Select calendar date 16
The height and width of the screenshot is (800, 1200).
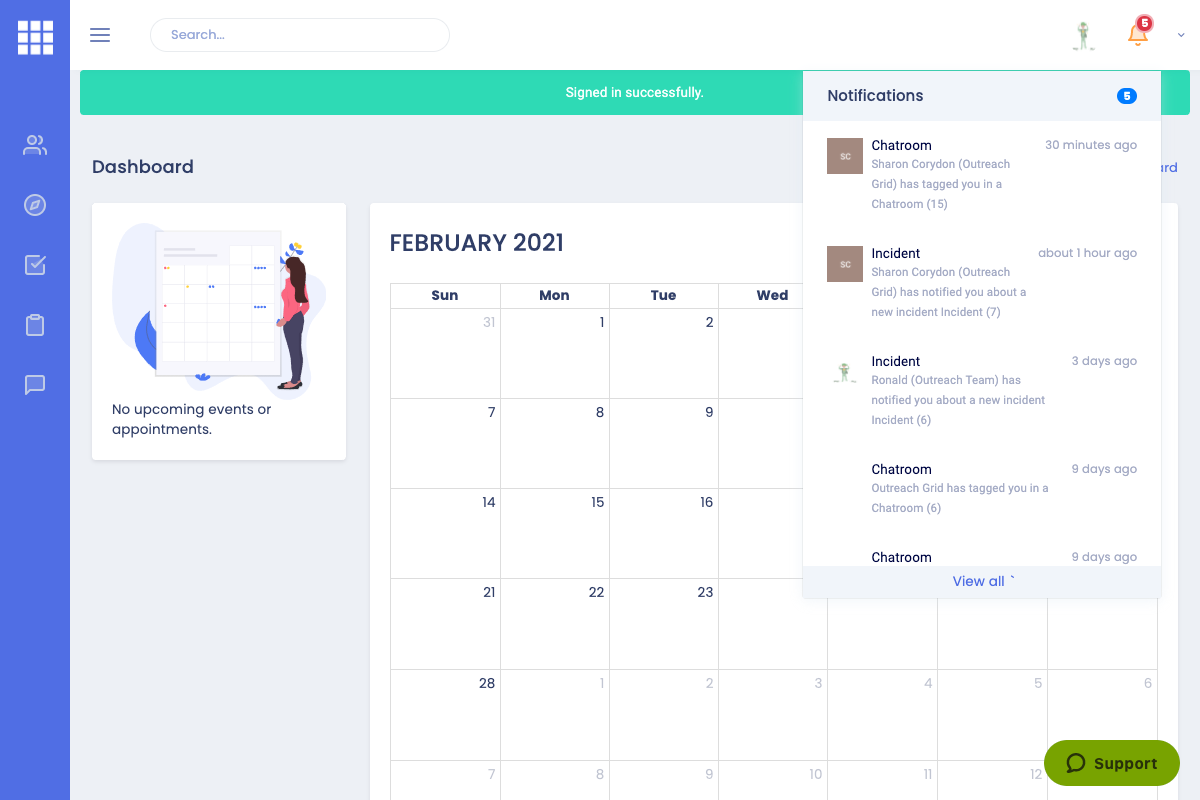[x=664, y=533]
